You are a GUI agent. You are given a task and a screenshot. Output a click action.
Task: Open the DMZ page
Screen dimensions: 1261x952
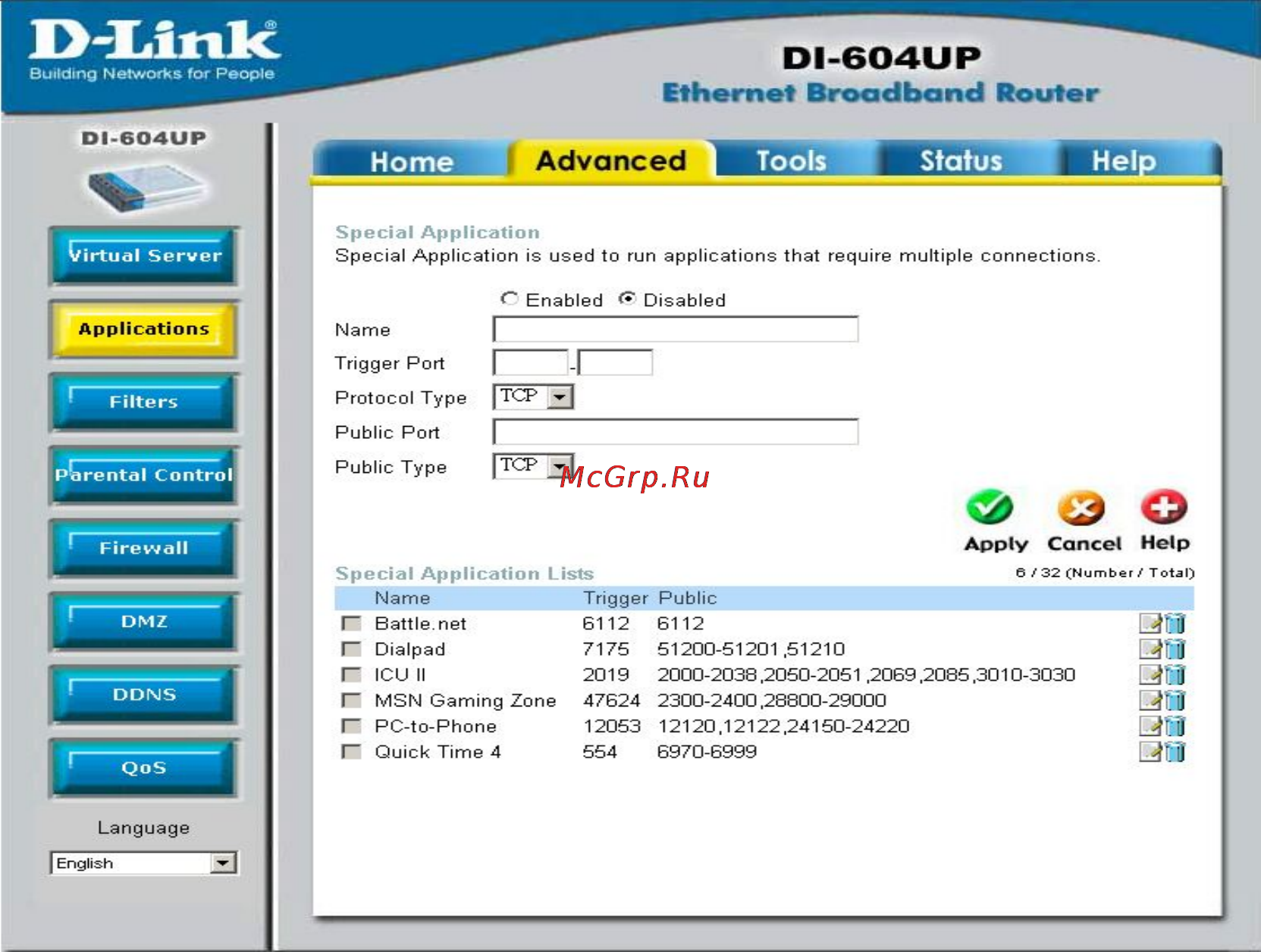coord(144,622)
